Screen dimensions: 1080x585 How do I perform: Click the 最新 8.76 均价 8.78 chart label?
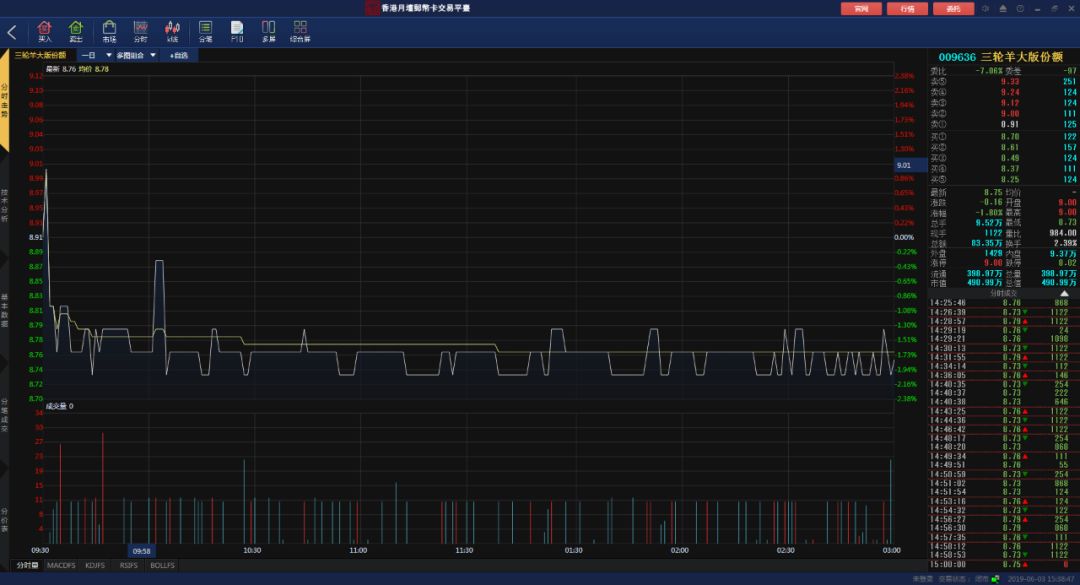[x=77, y=69]
